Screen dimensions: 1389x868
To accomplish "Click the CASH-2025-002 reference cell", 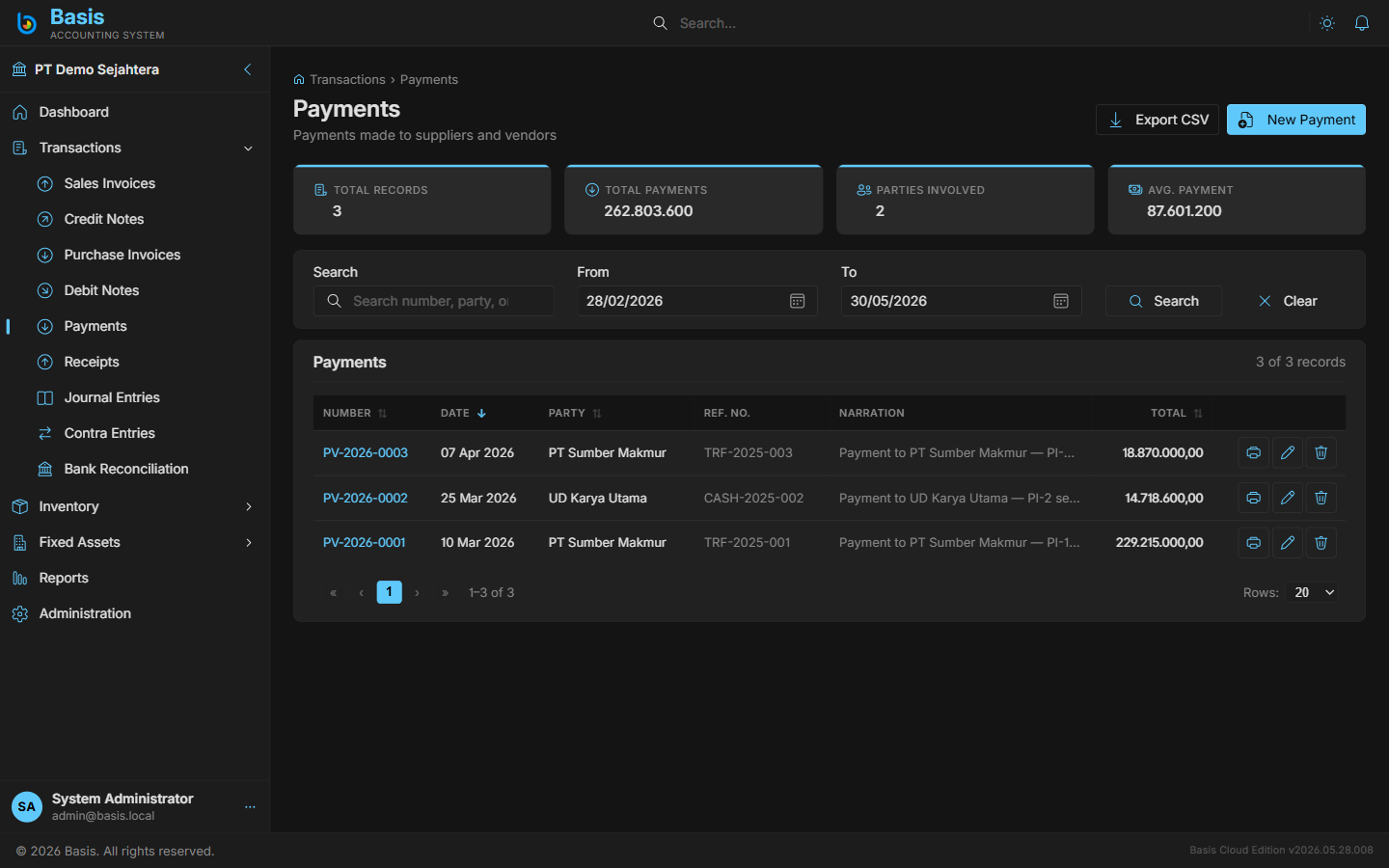I will coord(754,498).
